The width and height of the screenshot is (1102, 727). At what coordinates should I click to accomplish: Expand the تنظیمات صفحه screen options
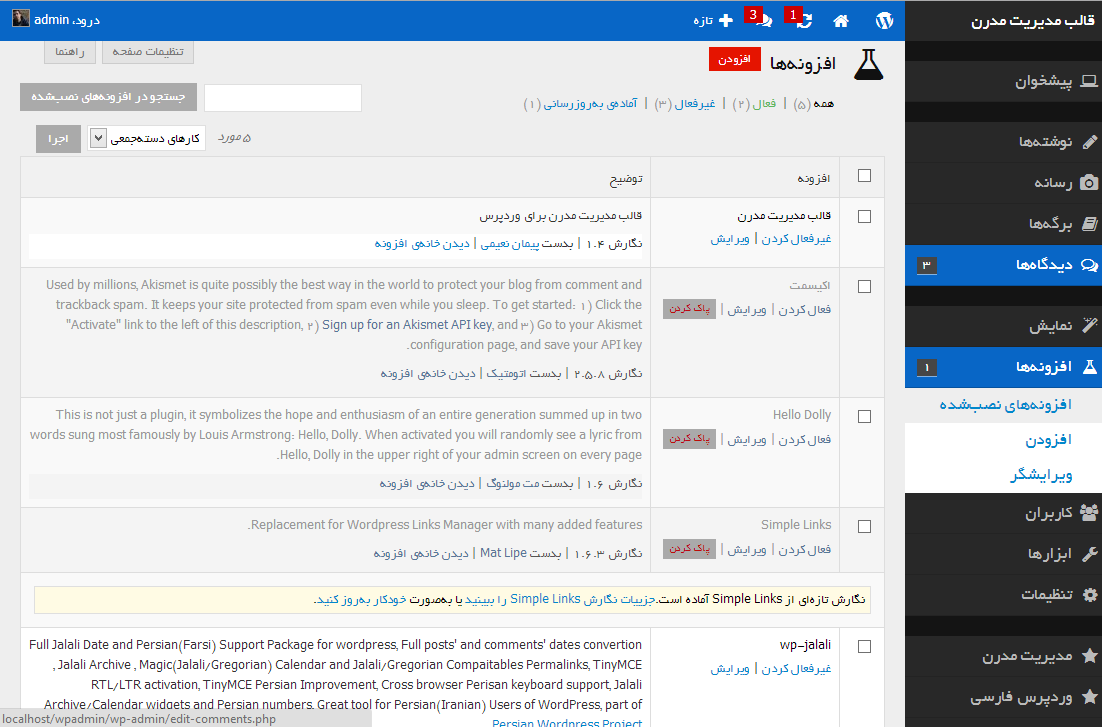coord(148,52)
